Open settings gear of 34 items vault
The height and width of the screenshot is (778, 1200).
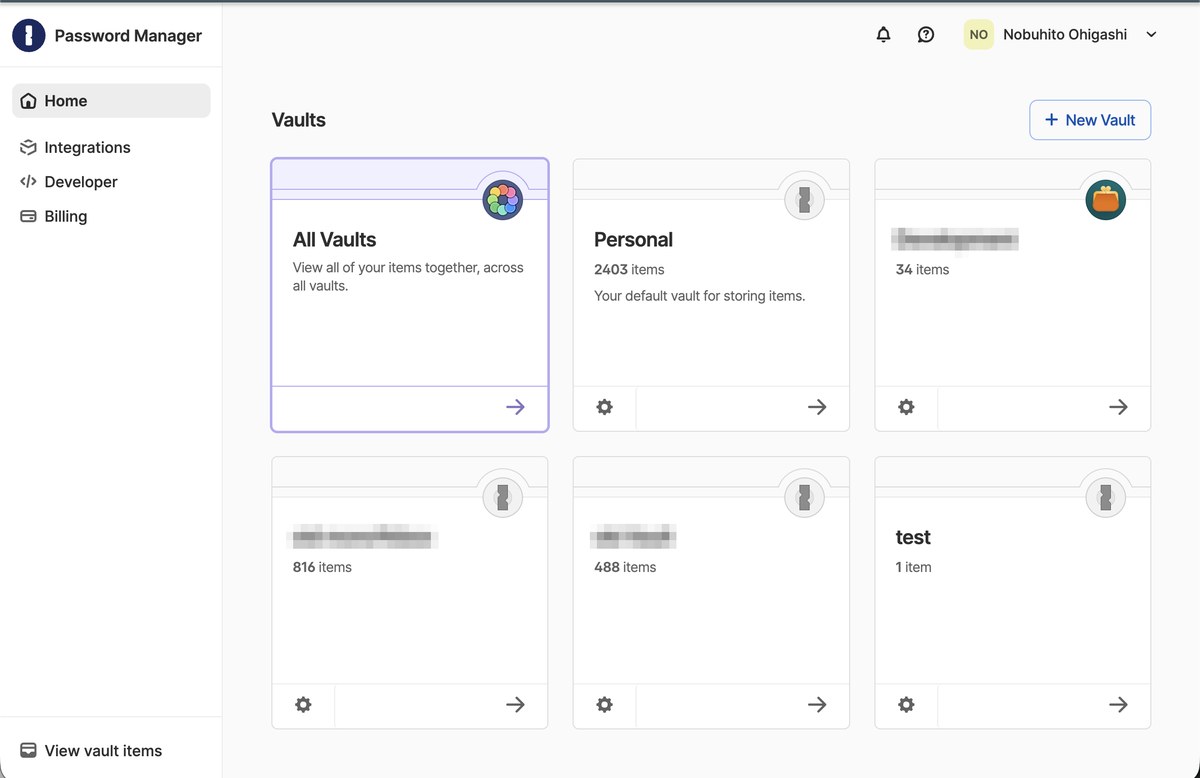click(x=906, y=407)
